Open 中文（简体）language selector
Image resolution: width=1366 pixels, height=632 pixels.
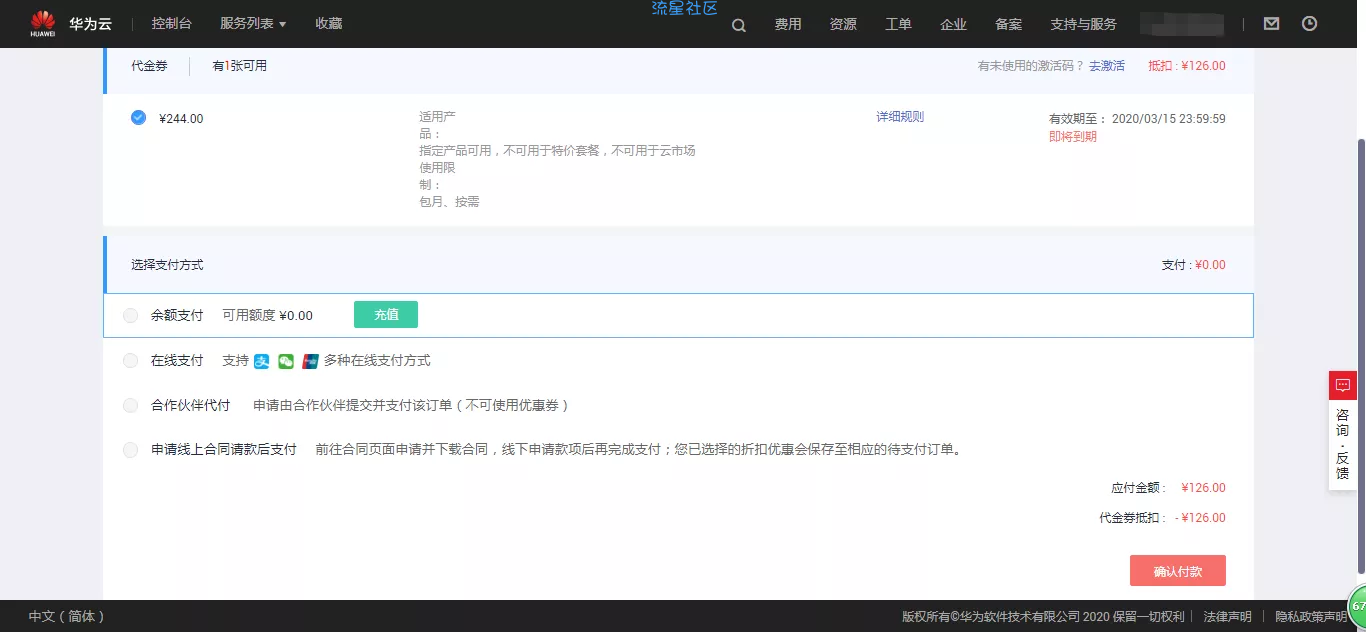(66, 616)
